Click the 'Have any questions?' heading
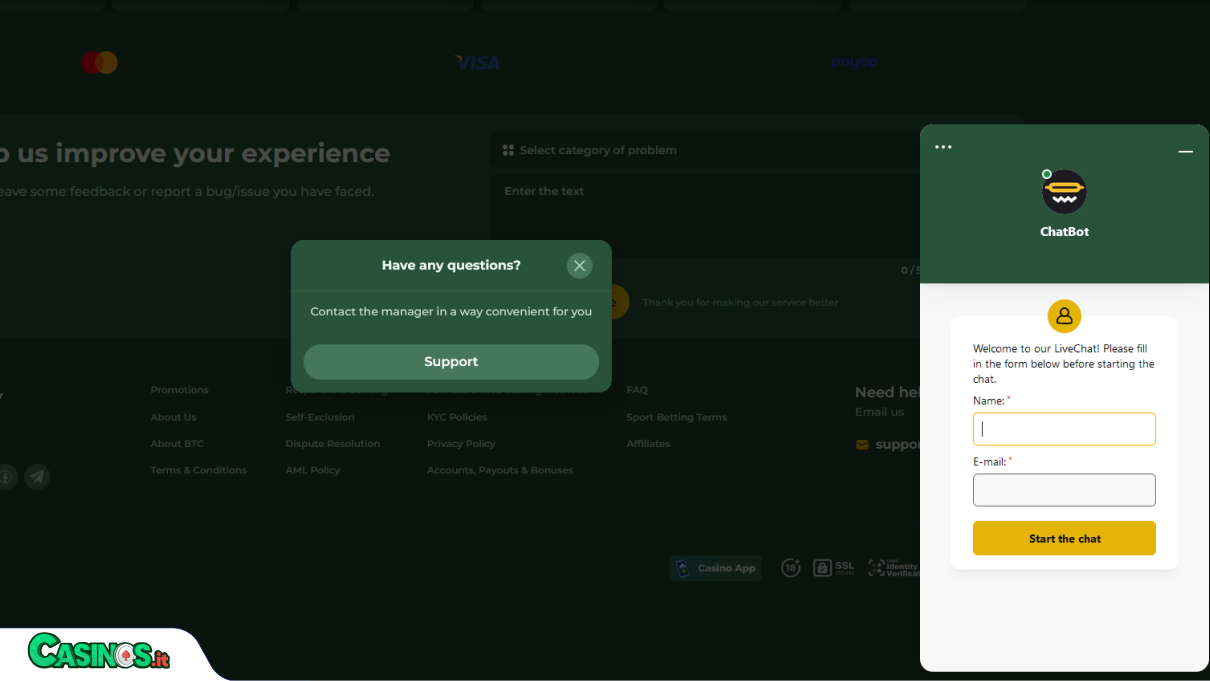Viewport: 1210px width, 681px height. [451, 265]
